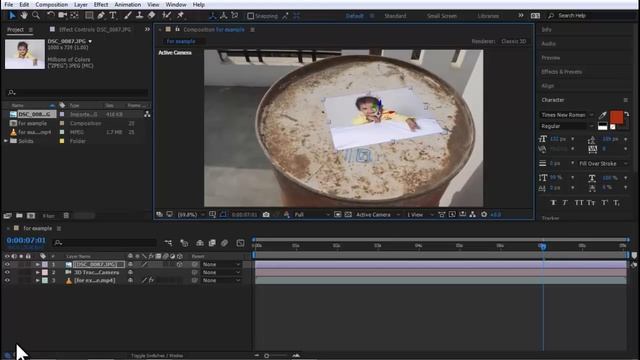Expand the Audio panel
The width and height of the screenshot is (640, 360).
549,44
